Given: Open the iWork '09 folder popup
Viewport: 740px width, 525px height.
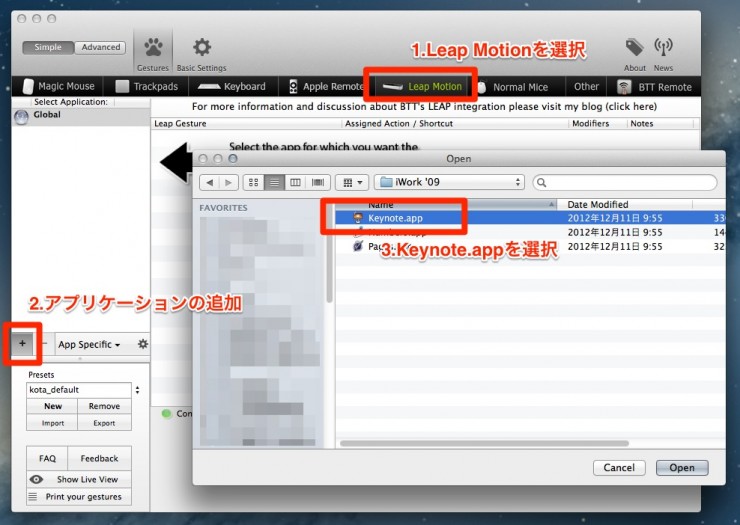Looking at the screenshot, I should [450, 182].
